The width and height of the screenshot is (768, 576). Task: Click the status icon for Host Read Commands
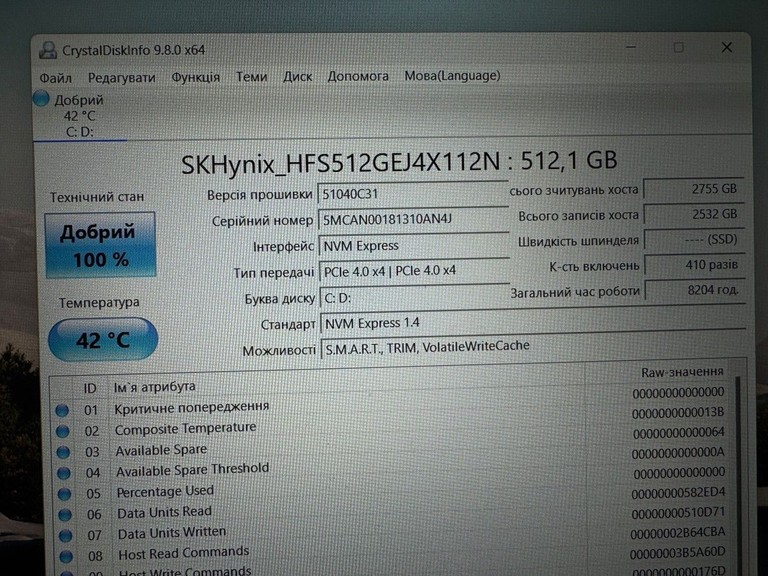pos(66,557)
